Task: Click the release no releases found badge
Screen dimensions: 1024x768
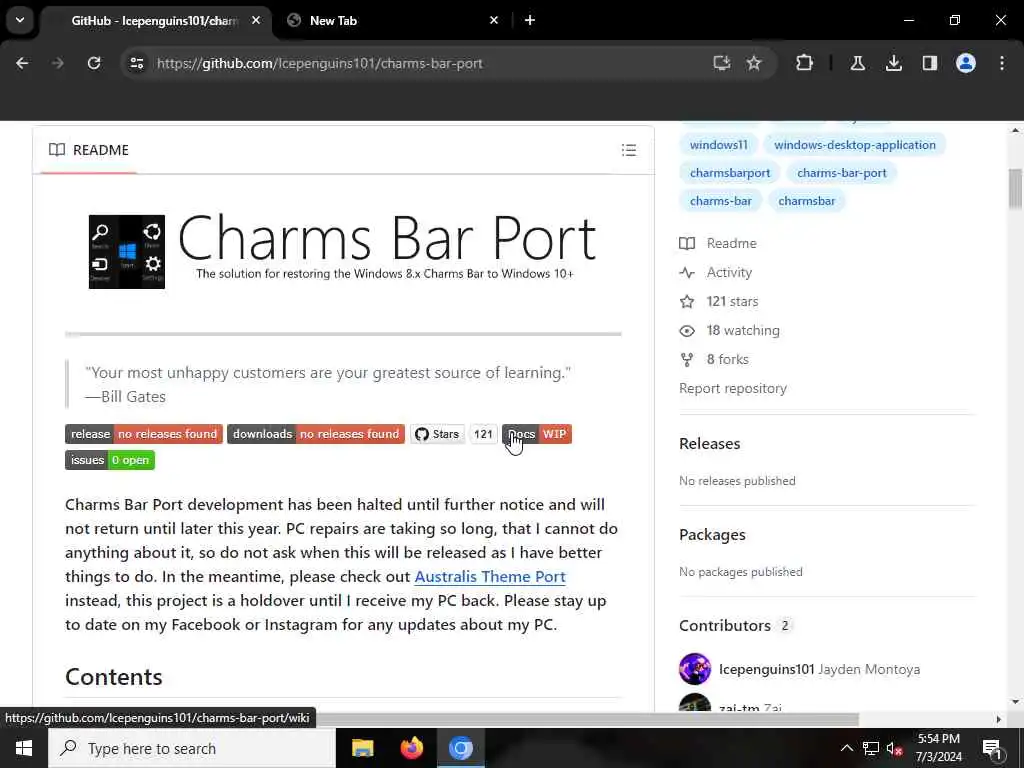Action: pos(144,434)
